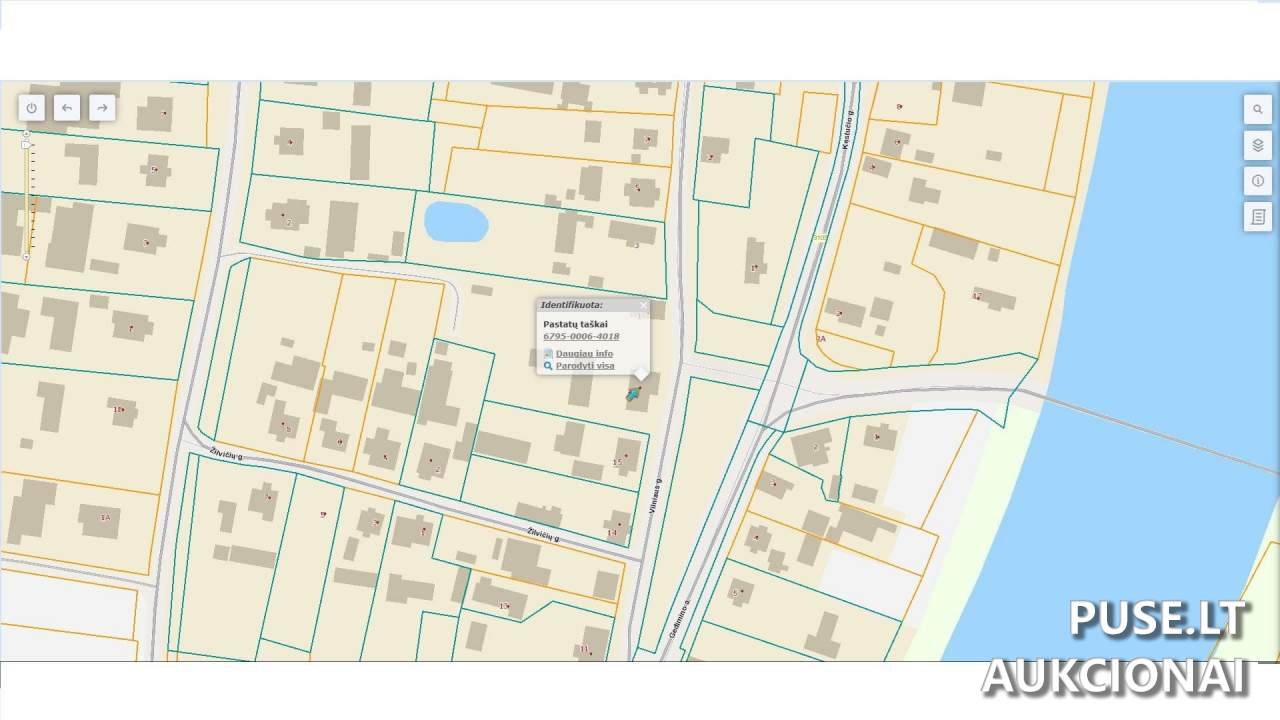
Task: Click the Vilniaus g. street label
Action: click(655, 496)
